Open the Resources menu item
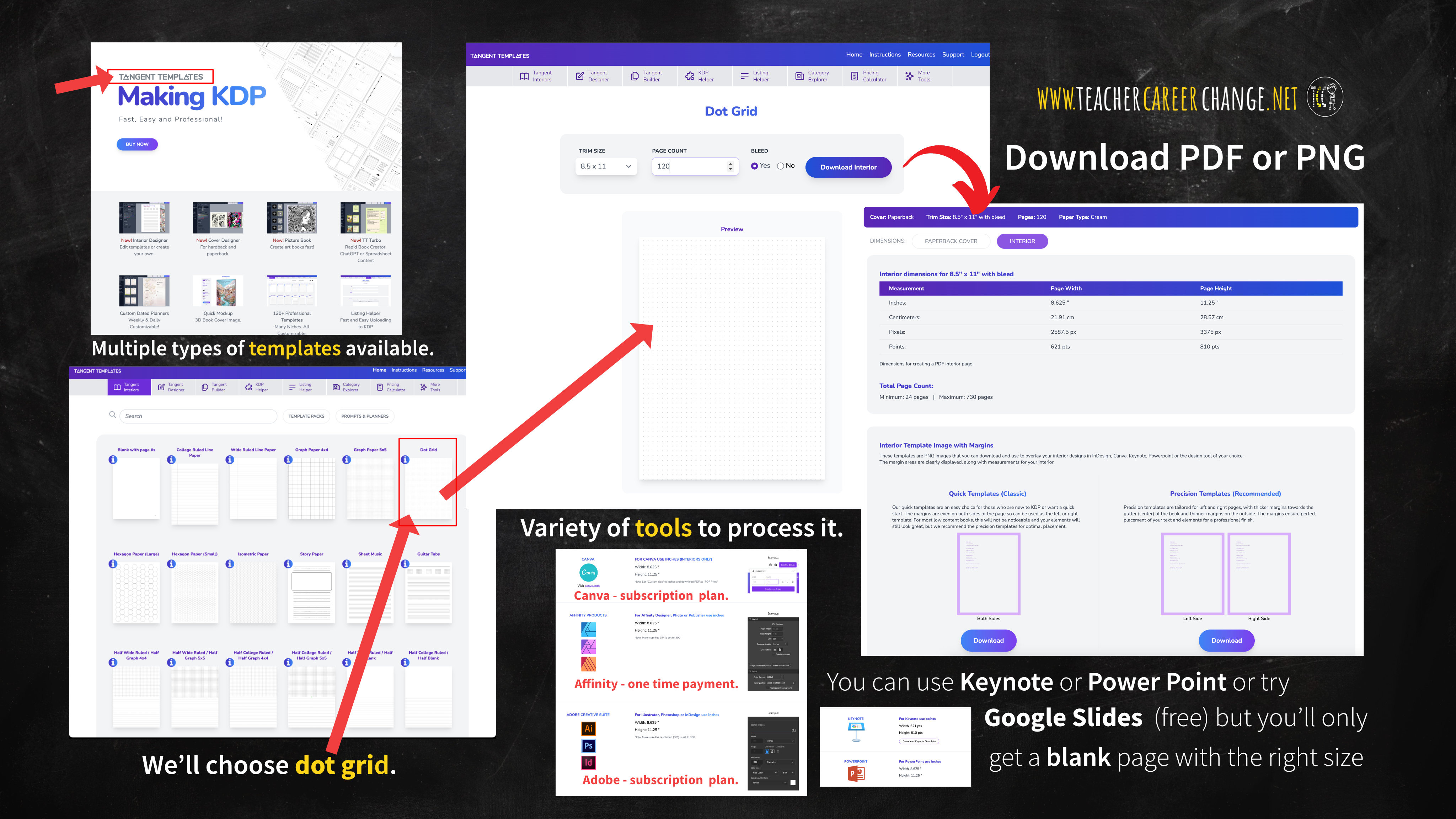Screen dimensions: 1456x819 pyautogui.click(x=921, y=55)
